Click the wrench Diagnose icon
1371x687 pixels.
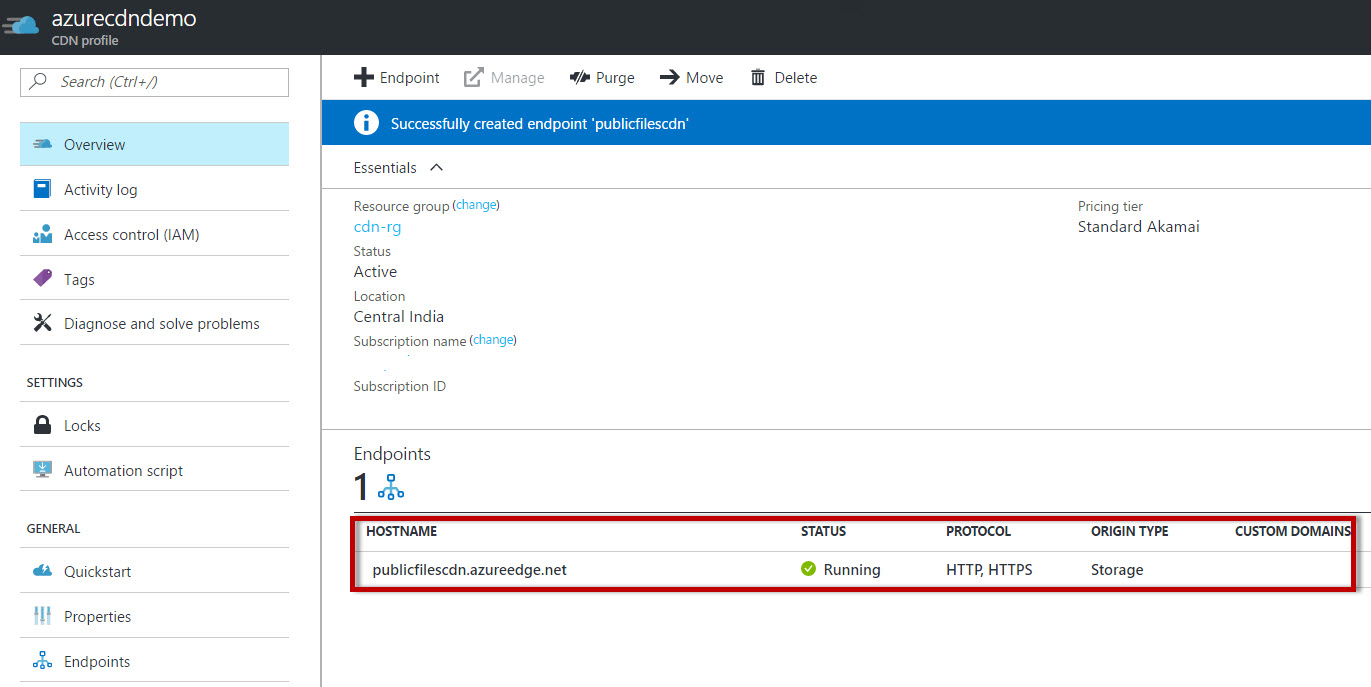point(42,323)
